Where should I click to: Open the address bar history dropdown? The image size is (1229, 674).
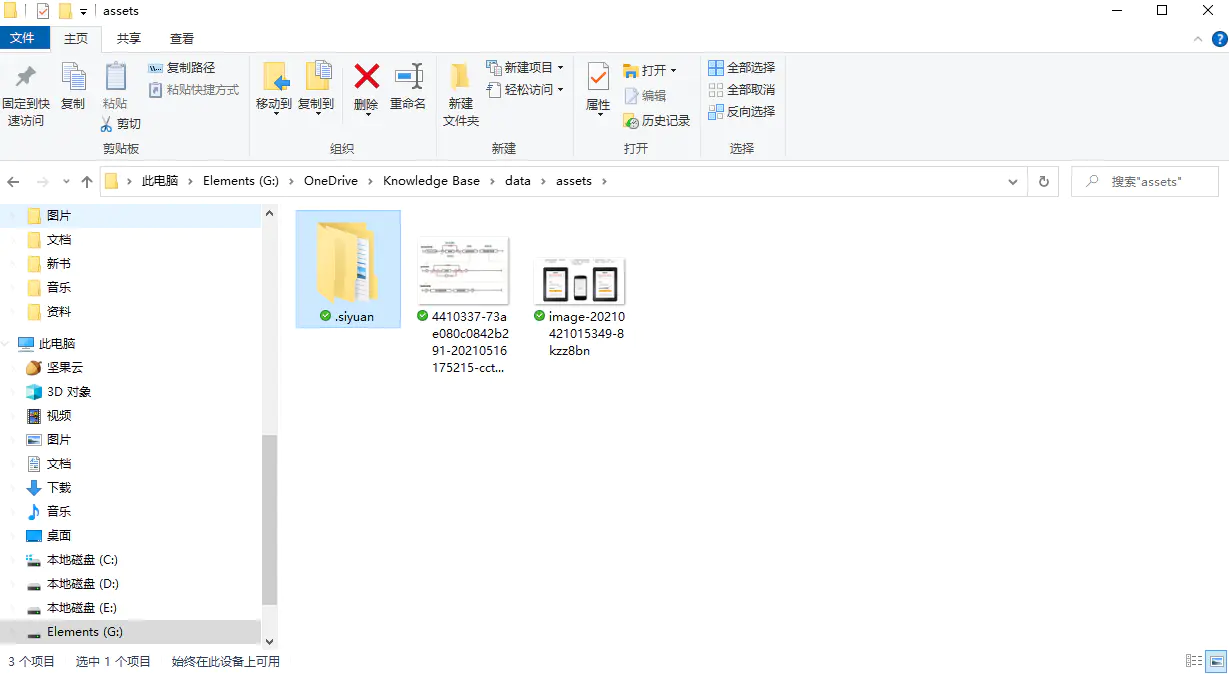click(1012, 181)
